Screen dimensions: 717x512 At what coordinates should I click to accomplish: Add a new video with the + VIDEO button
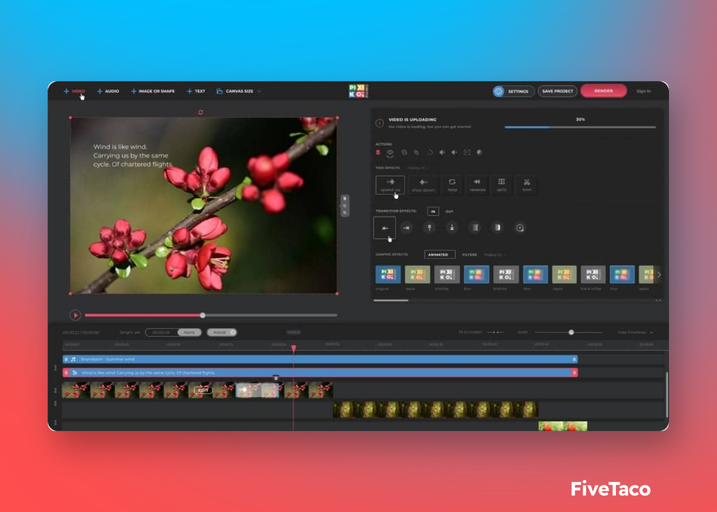pos(75,91)
